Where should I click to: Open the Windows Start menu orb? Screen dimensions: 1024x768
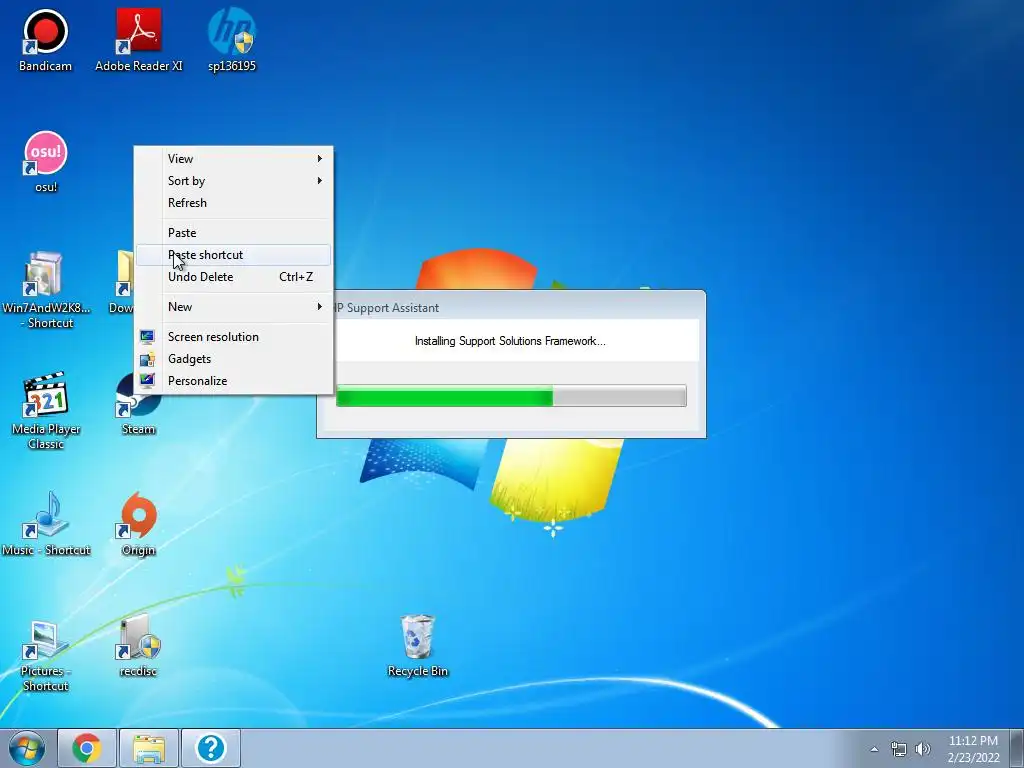[27, 748]
